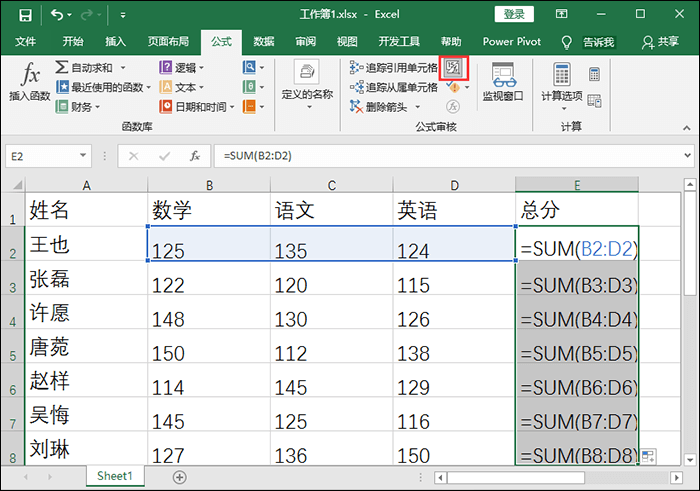Image resolution: width=700 pixels, height=491 pixels.
Task: Click Trace Precedents (追踪引用单元格)
Action: pyautogui.click(x=394, y=68)
